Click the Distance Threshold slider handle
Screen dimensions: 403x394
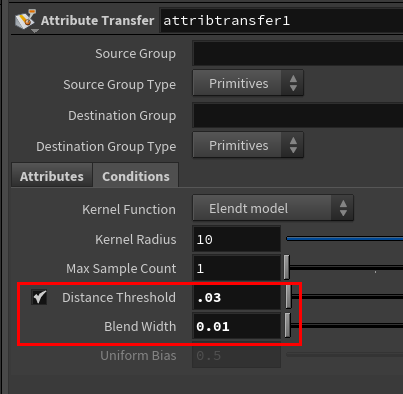tap(288, 296)
